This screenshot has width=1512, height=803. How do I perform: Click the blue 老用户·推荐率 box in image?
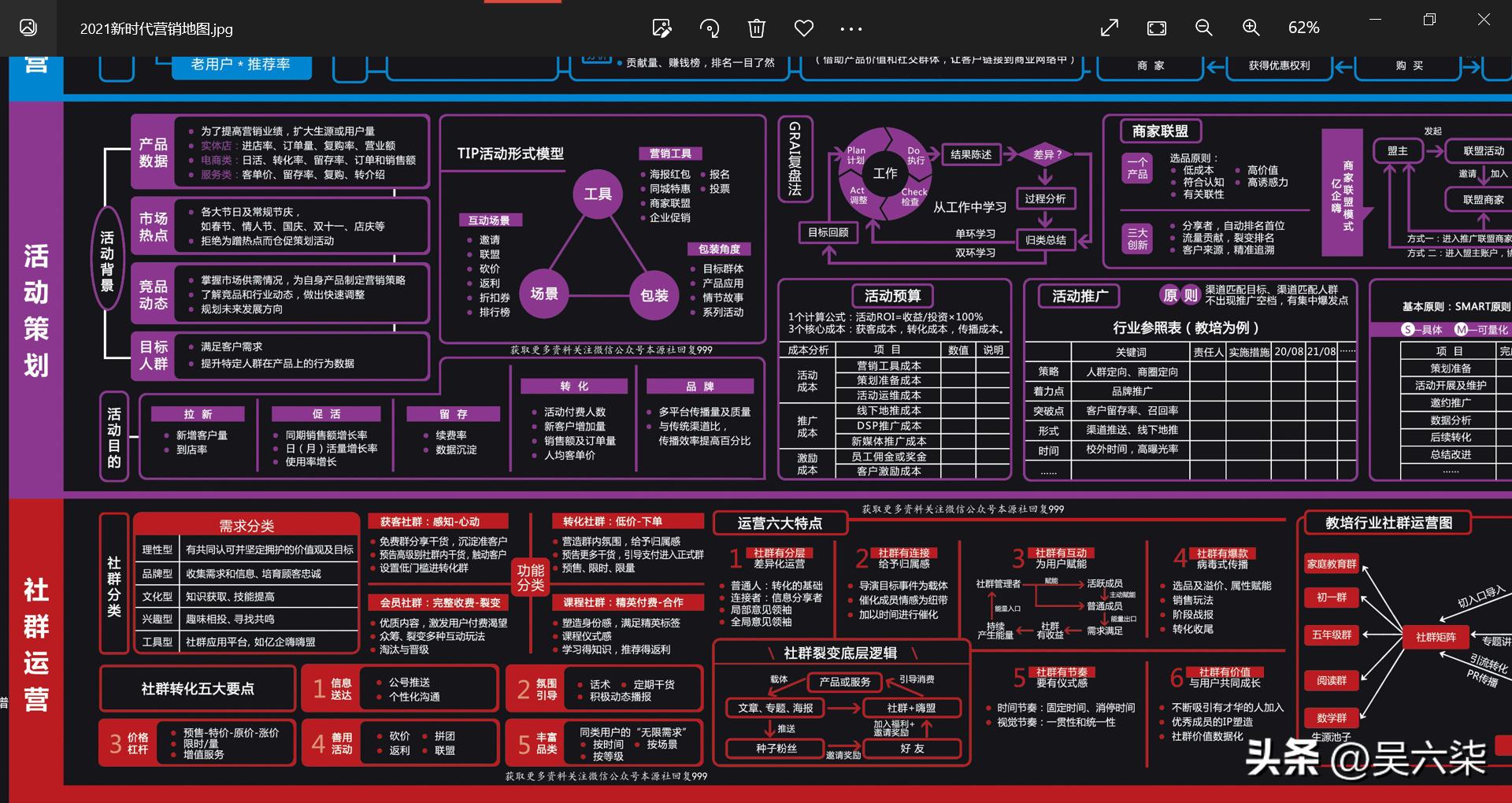pyautogui.click(x=241, y=65)
